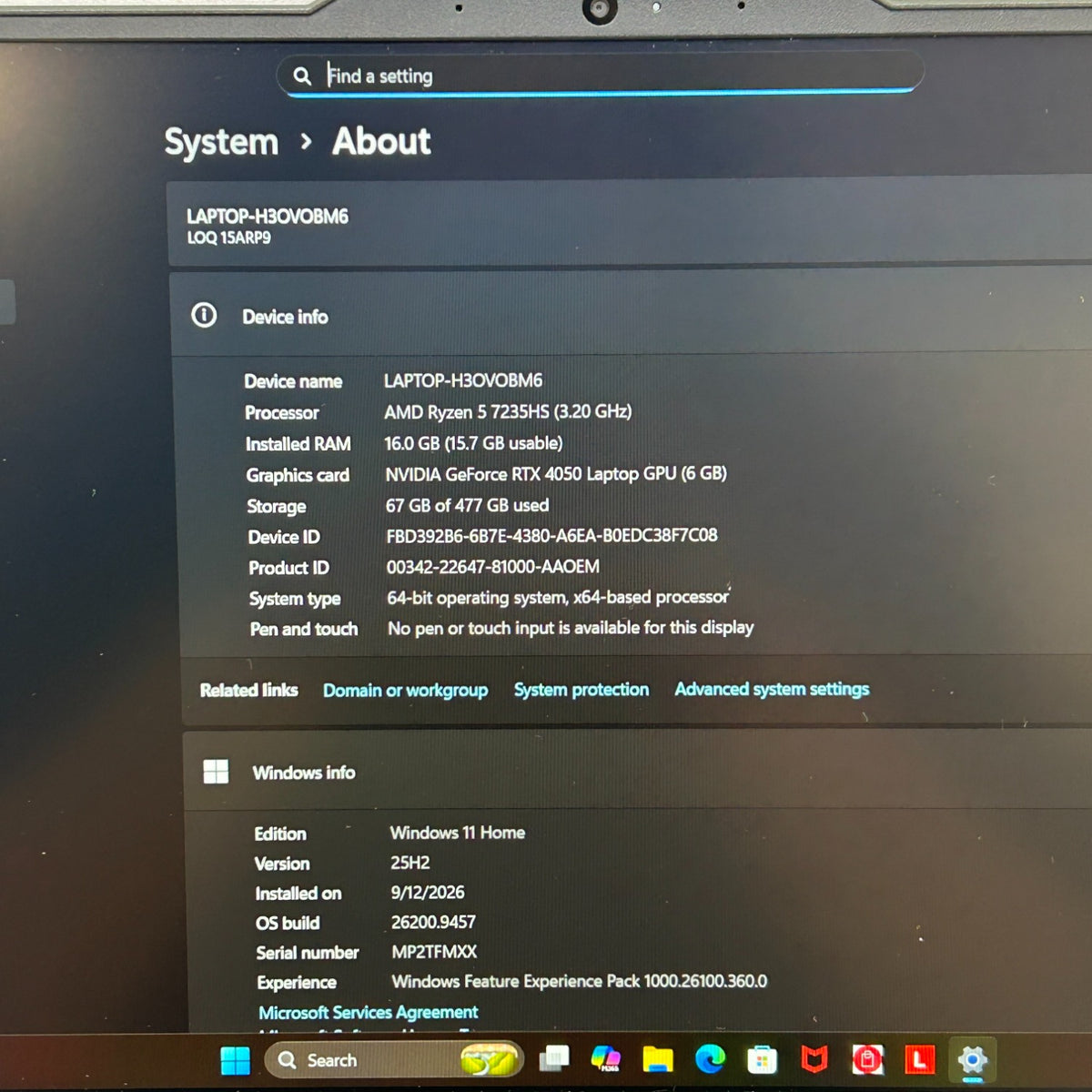Select the serial number MP2TFMXX value
1092x1092 pixels.
pos(434,952)
